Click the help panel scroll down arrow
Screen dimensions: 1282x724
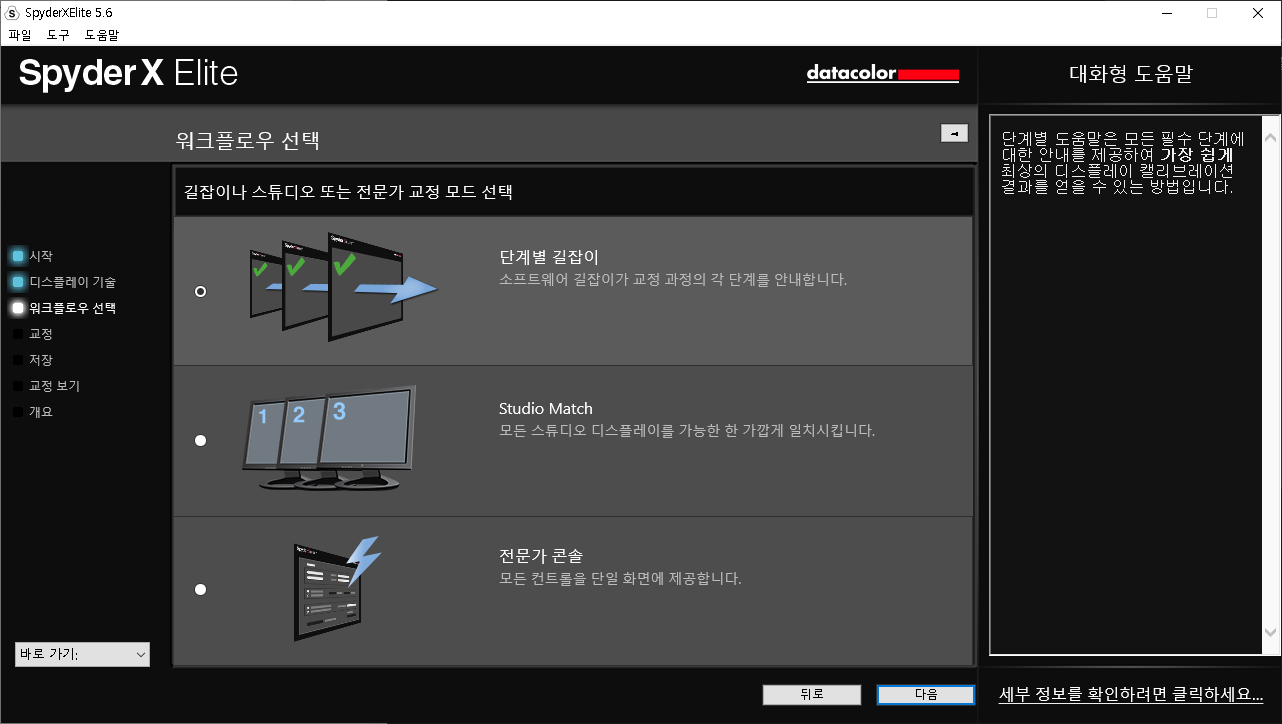[x=1270, y=633]
